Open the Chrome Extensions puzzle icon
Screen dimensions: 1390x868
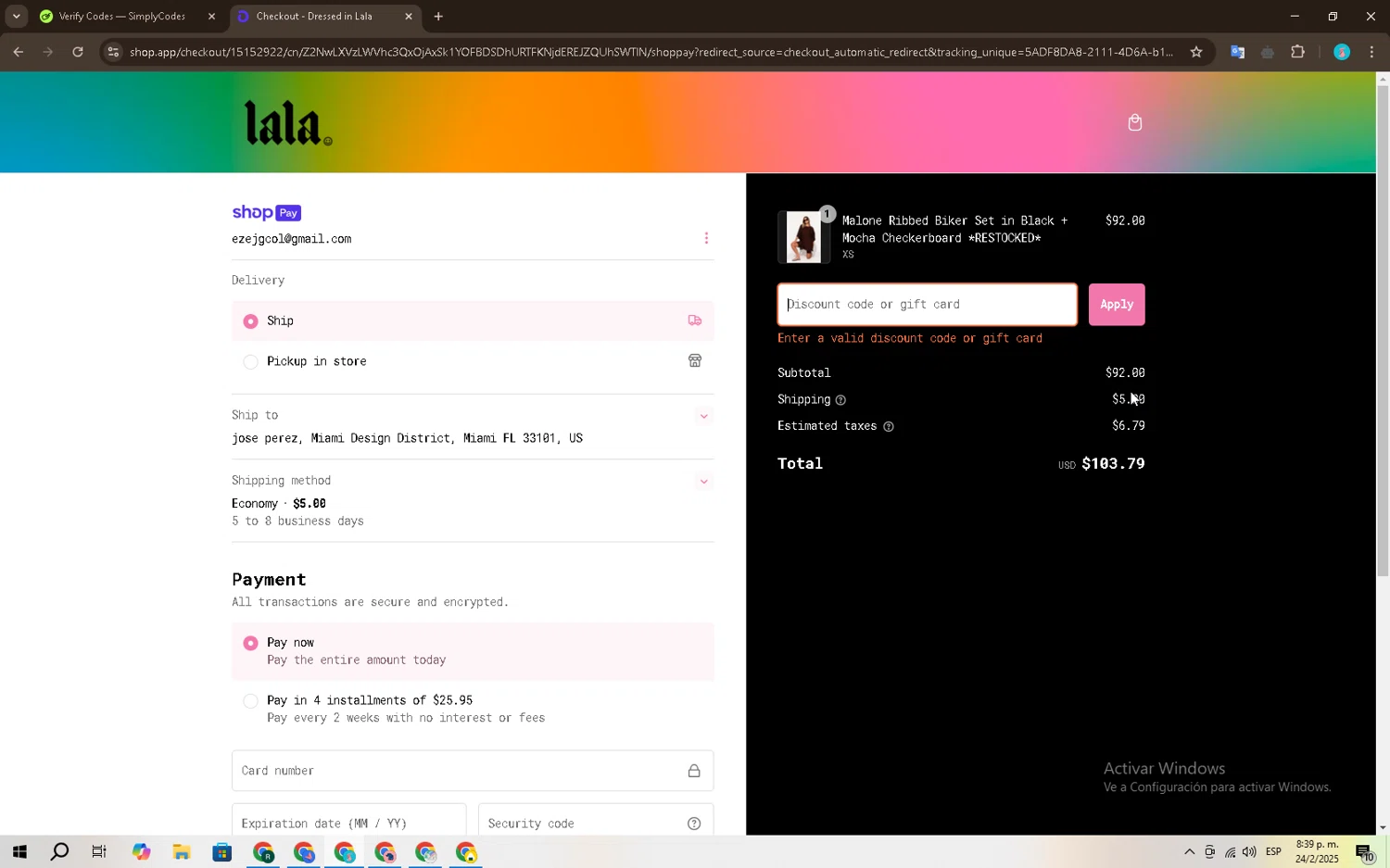(x=1297, y=52)
